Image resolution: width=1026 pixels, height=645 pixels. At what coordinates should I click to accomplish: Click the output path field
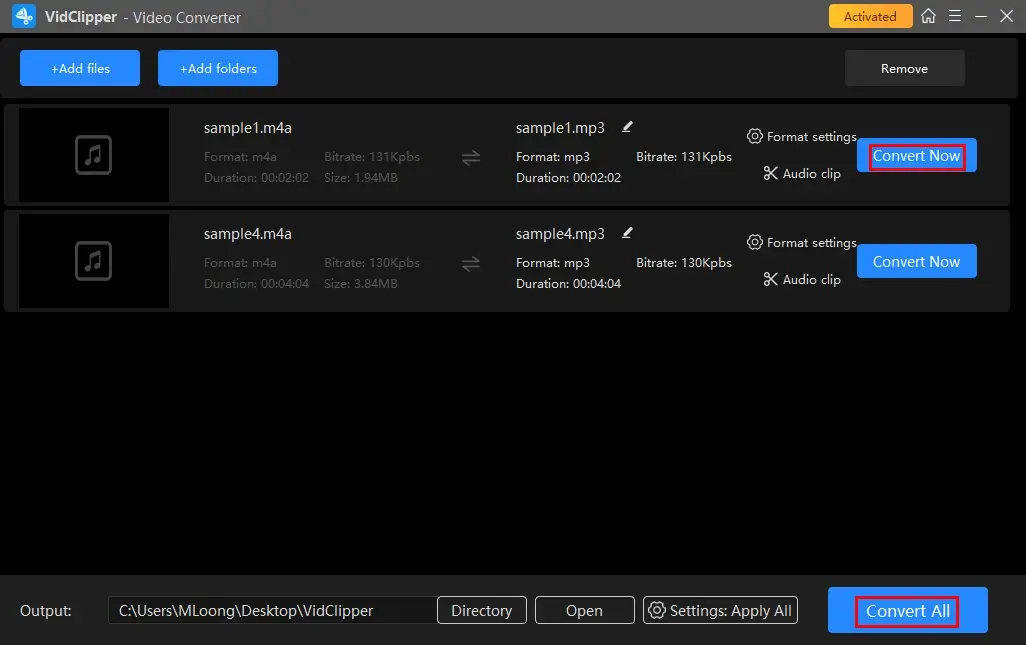coord(272,610)
